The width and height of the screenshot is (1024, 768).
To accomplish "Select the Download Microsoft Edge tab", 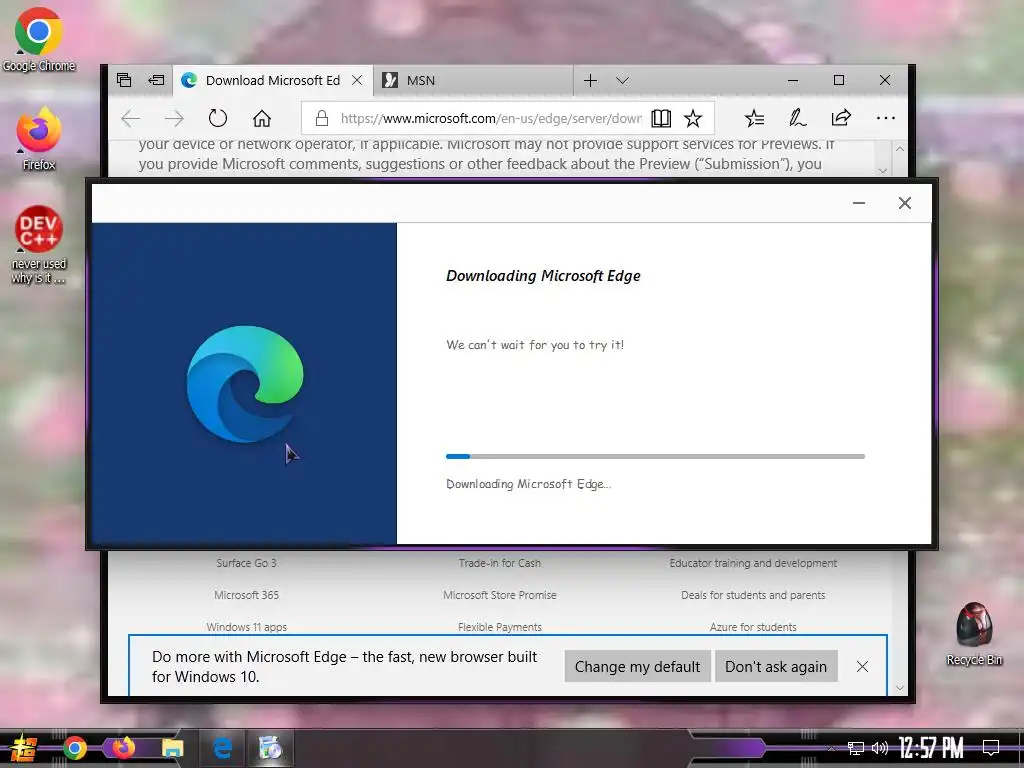I will pyautogui.click(x=273, y=80).
